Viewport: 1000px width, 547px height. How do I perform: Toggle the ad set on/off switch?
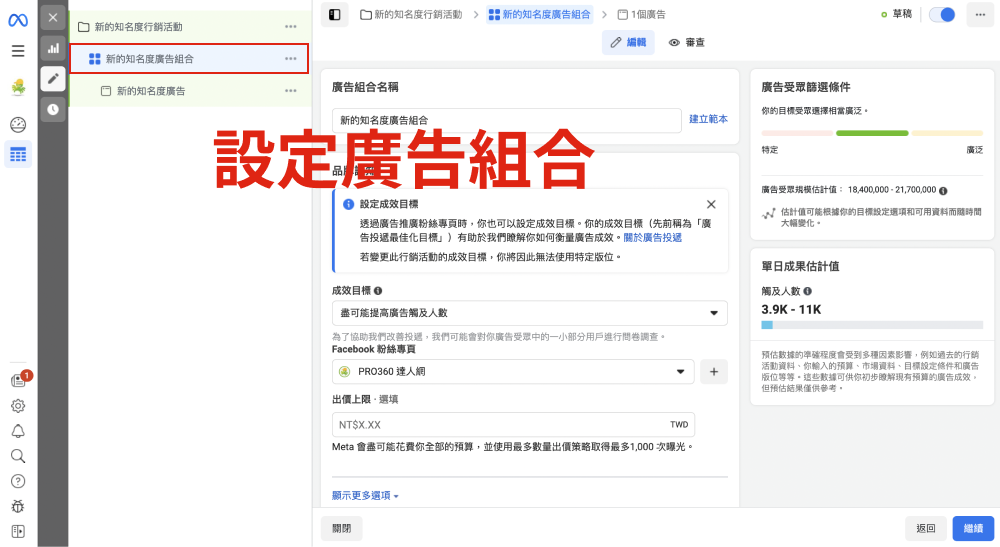941,14
